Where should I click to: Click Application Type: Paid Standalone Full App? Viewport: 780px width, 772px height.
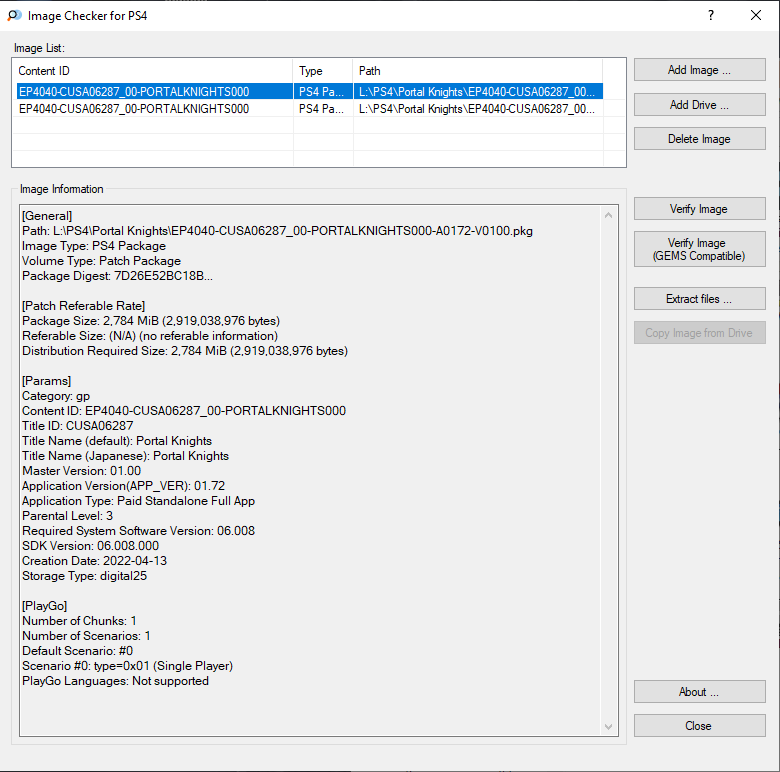pyautogui.click(x=138, y=501)
